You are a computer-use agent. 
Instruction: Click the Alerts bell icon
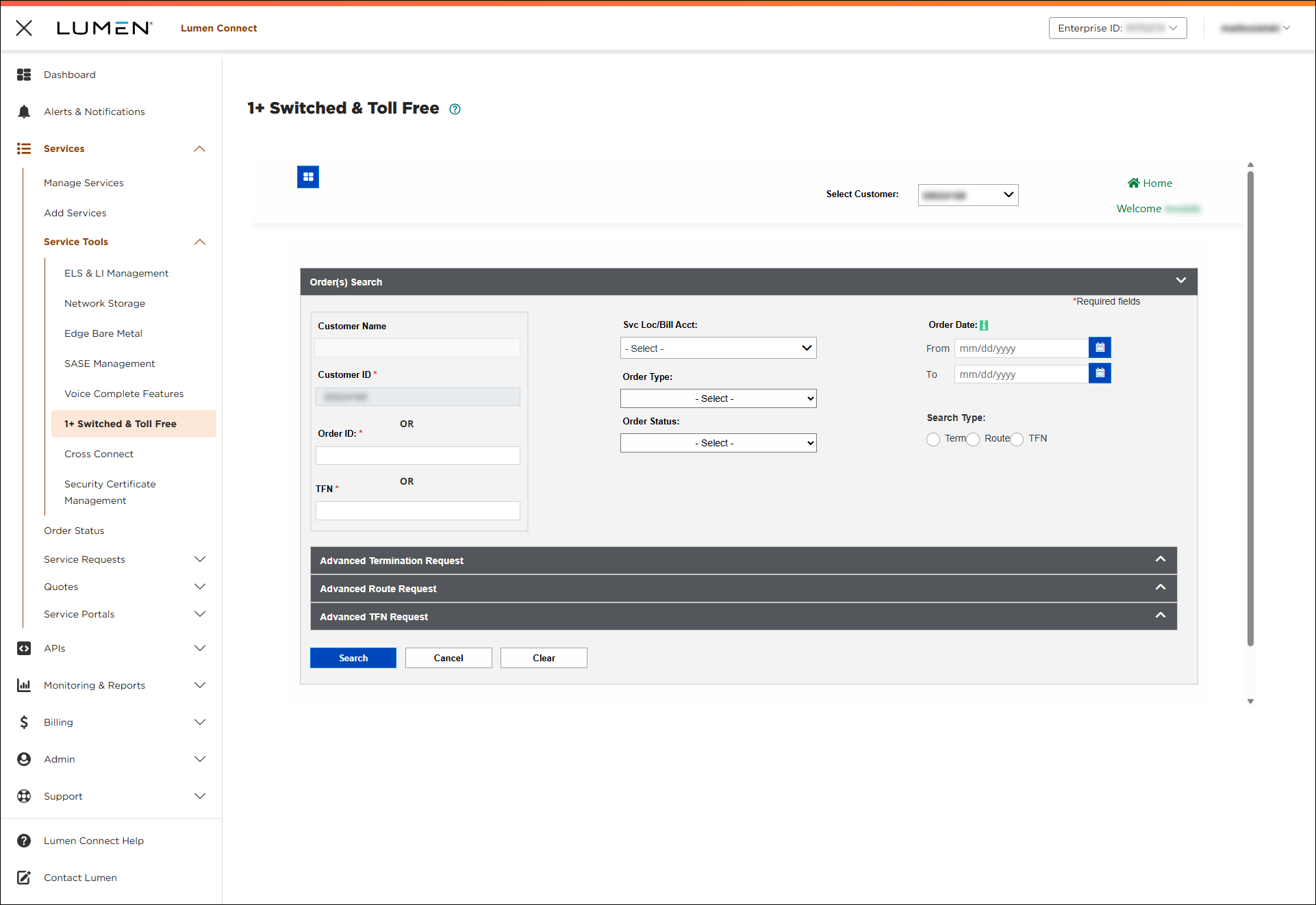pyautogui.click(x=24, y=112)
